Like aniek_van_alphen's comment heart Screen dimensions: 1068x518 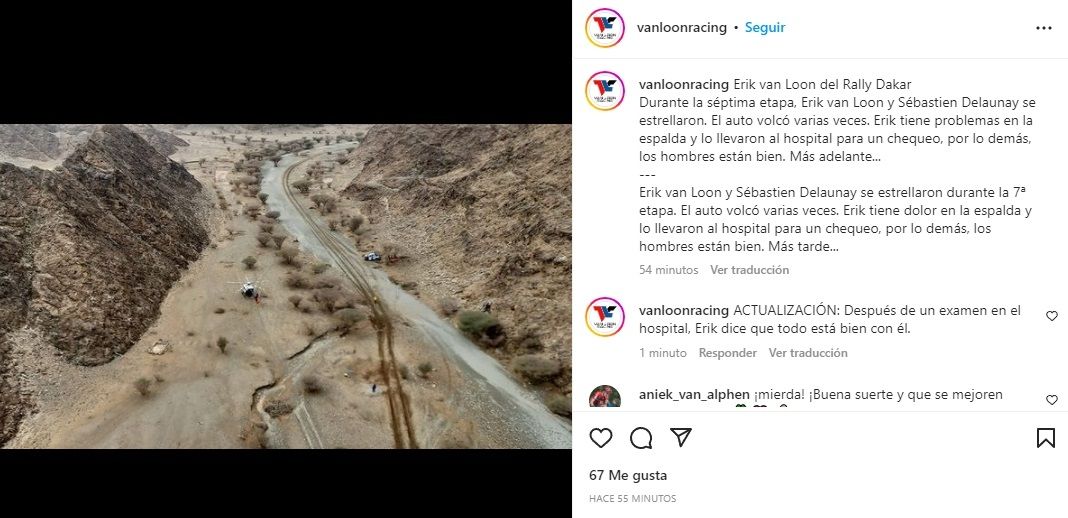click(1052, 400)
